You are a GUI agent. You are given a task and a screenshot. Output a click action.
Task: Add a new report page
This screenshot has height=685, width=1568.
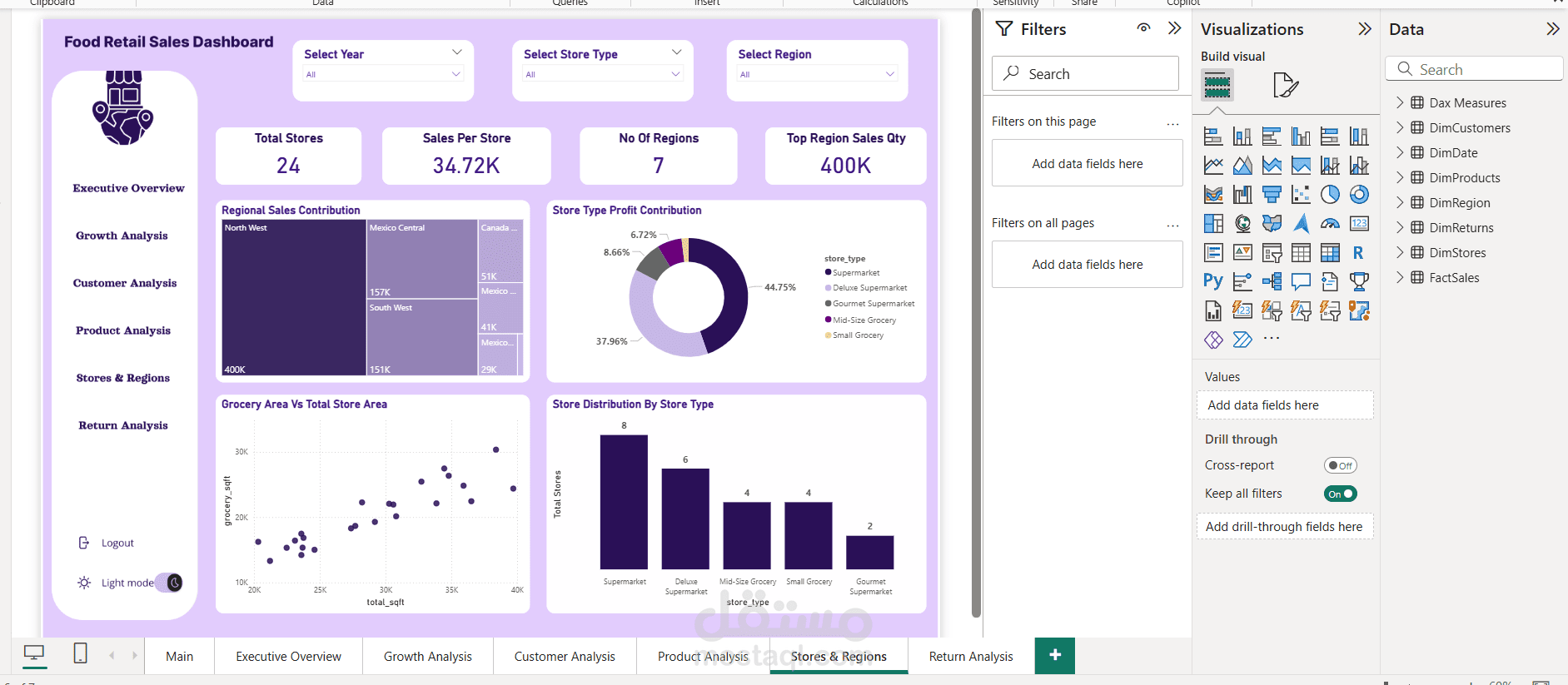(1055, 656)
